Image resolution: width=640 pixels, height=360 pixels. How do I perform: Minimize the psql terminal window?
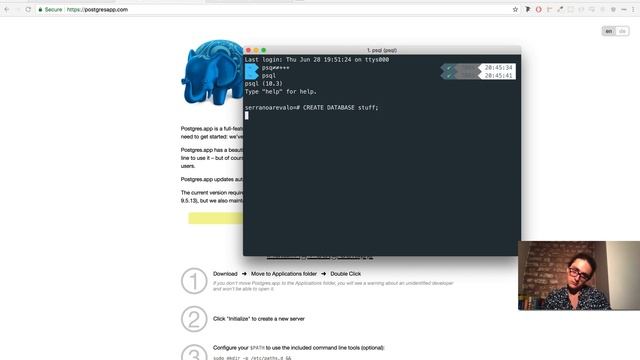[256, 50]
